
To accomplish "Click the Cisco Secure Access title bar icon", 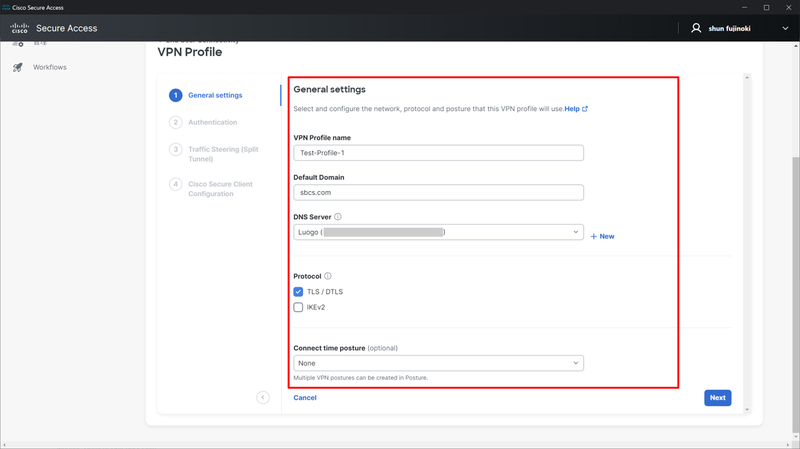I will click(x=6, y=8).
